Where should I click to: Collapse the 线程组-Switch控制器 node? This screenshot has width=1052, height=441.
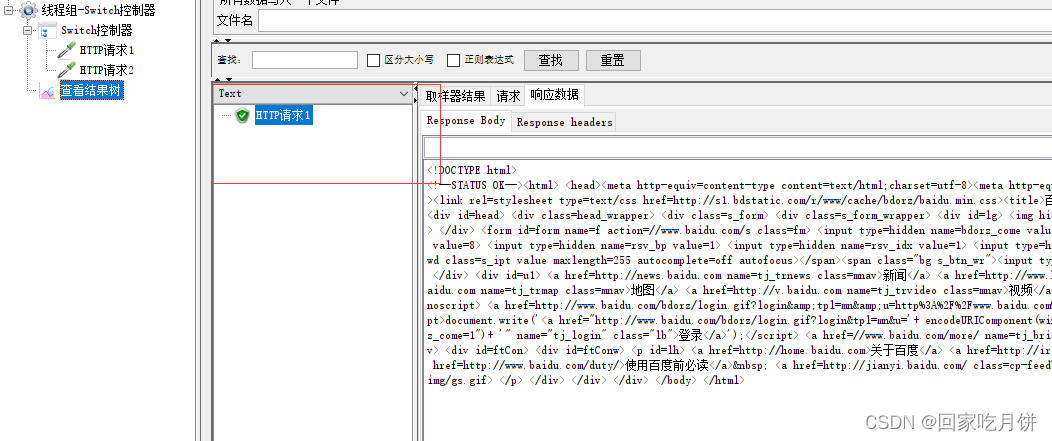(x=9, y=9)
